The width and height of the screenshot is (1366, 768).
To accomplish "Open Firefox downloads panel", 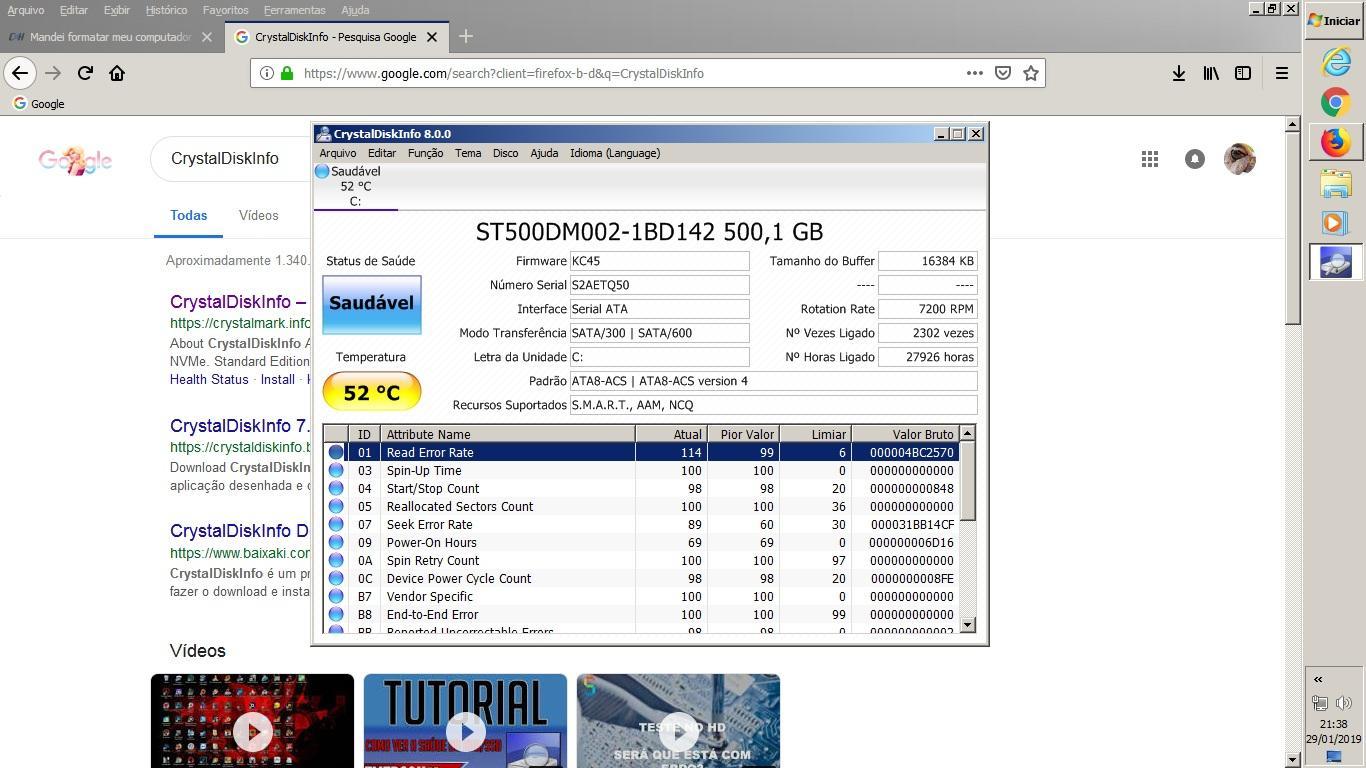I will [1179, 73].
